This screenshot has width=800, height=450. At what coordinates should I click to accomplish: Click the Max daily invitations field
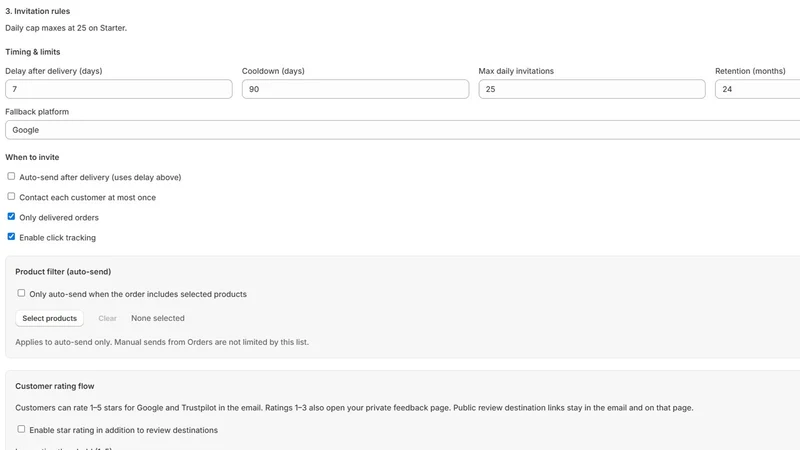pos(592,89)
